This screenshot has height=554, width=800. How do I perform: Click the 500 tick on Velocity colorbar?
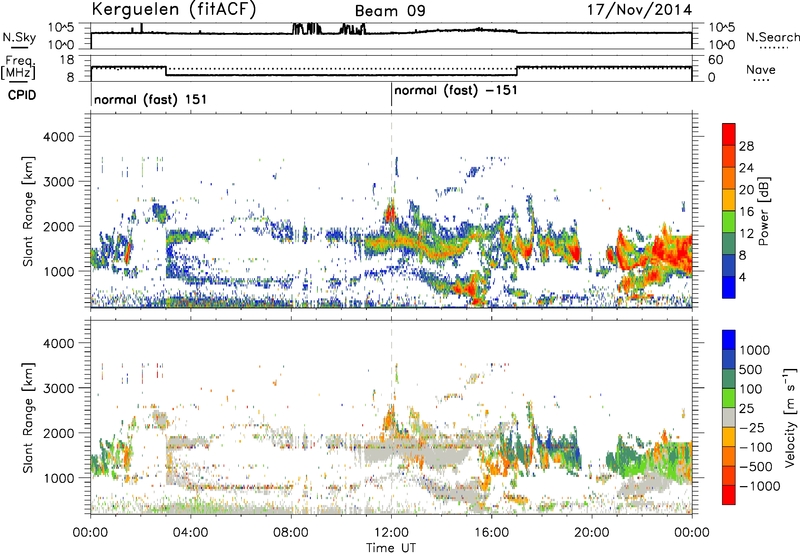[752, 369]
